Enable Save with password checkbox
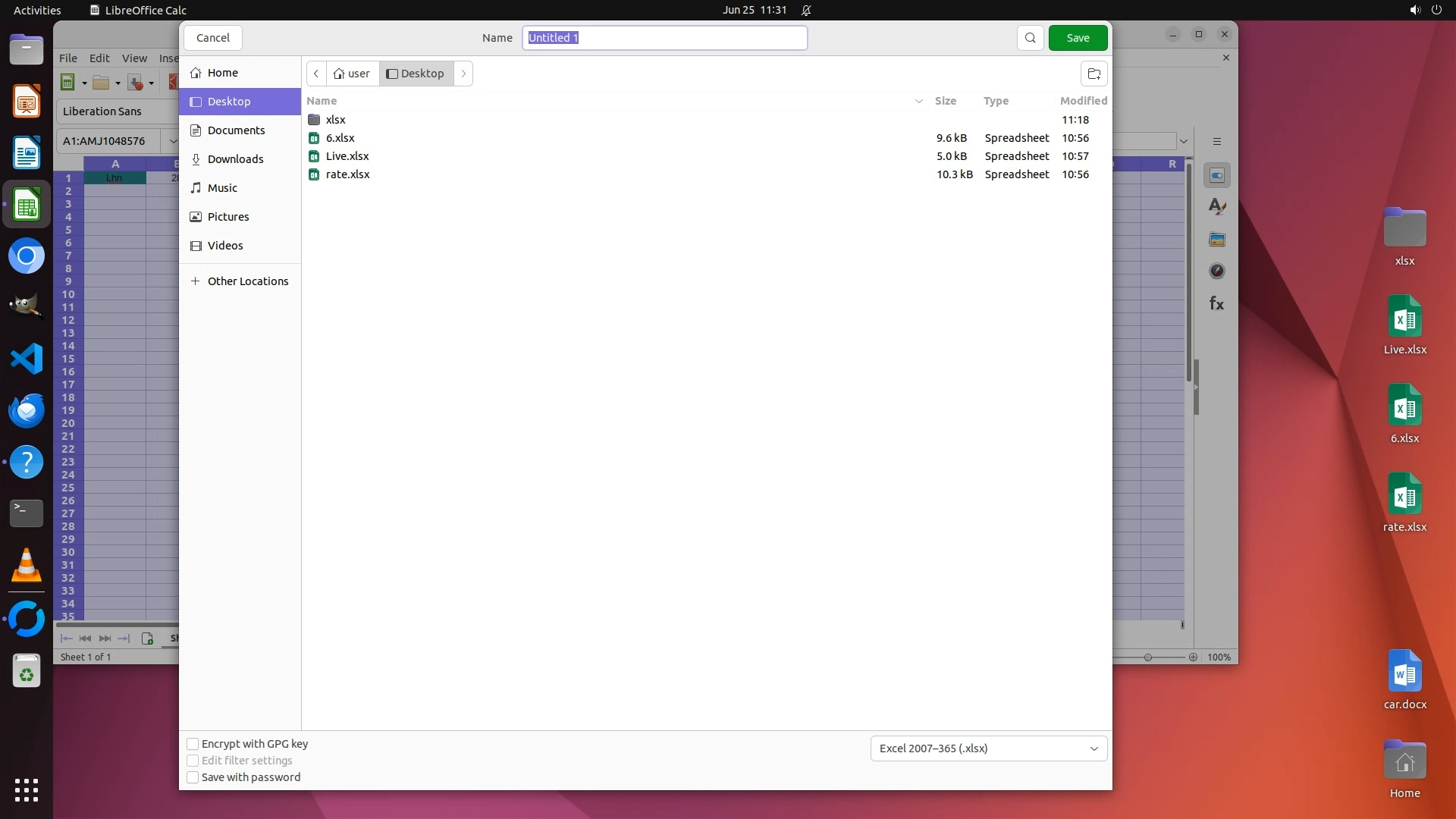This screenshot has height=819, width=1456. click(193, 777)
